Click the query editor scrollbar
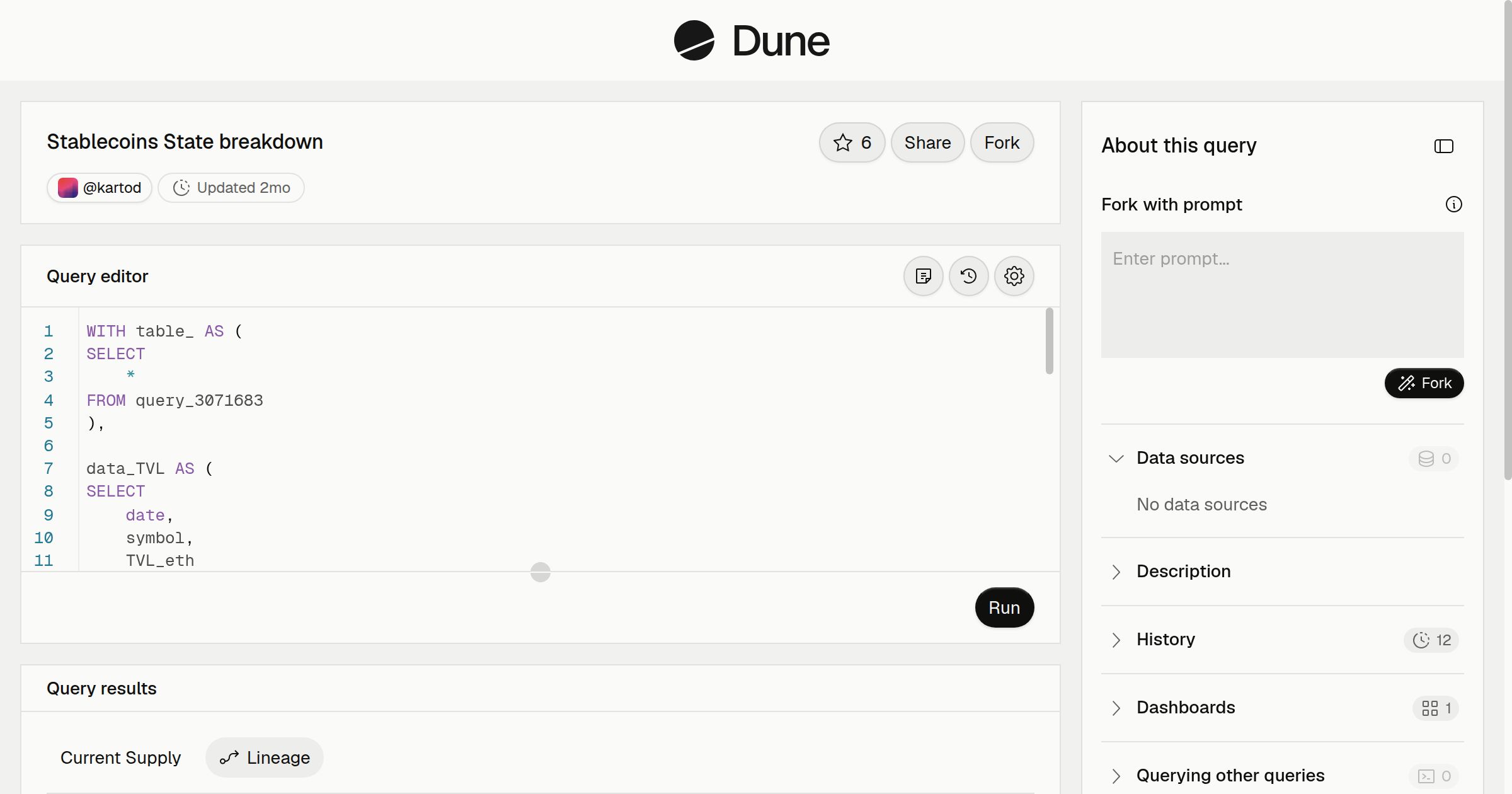1512x794 pixels. coord(1050,341)
